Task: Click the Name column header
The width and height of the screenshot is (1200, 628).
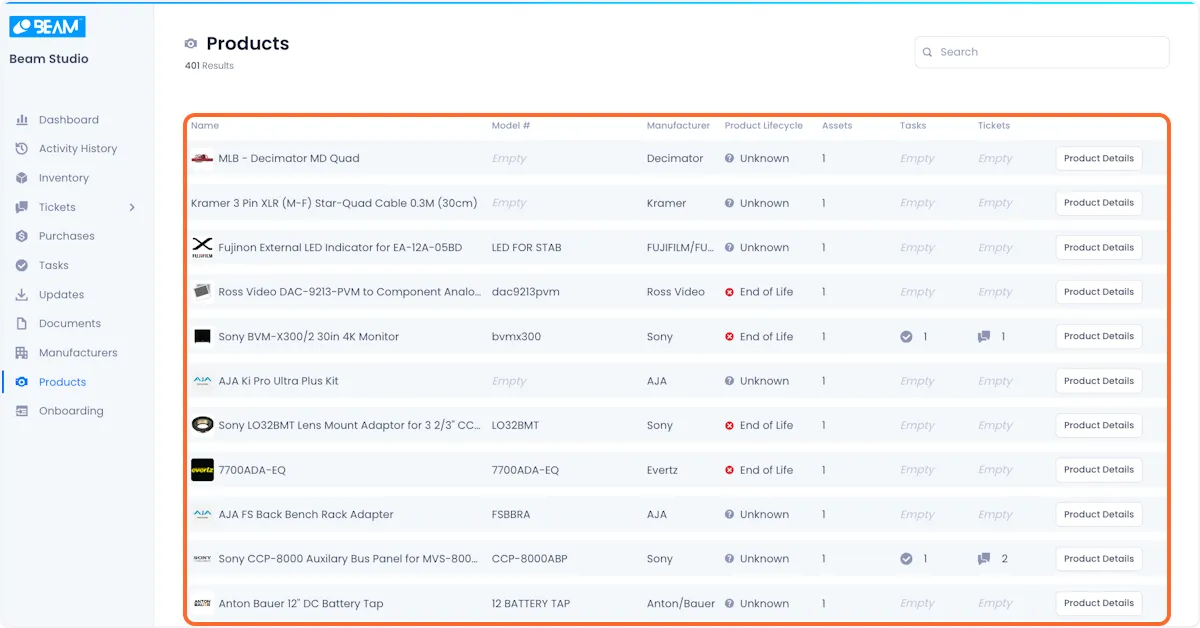Action: point(205,126)
